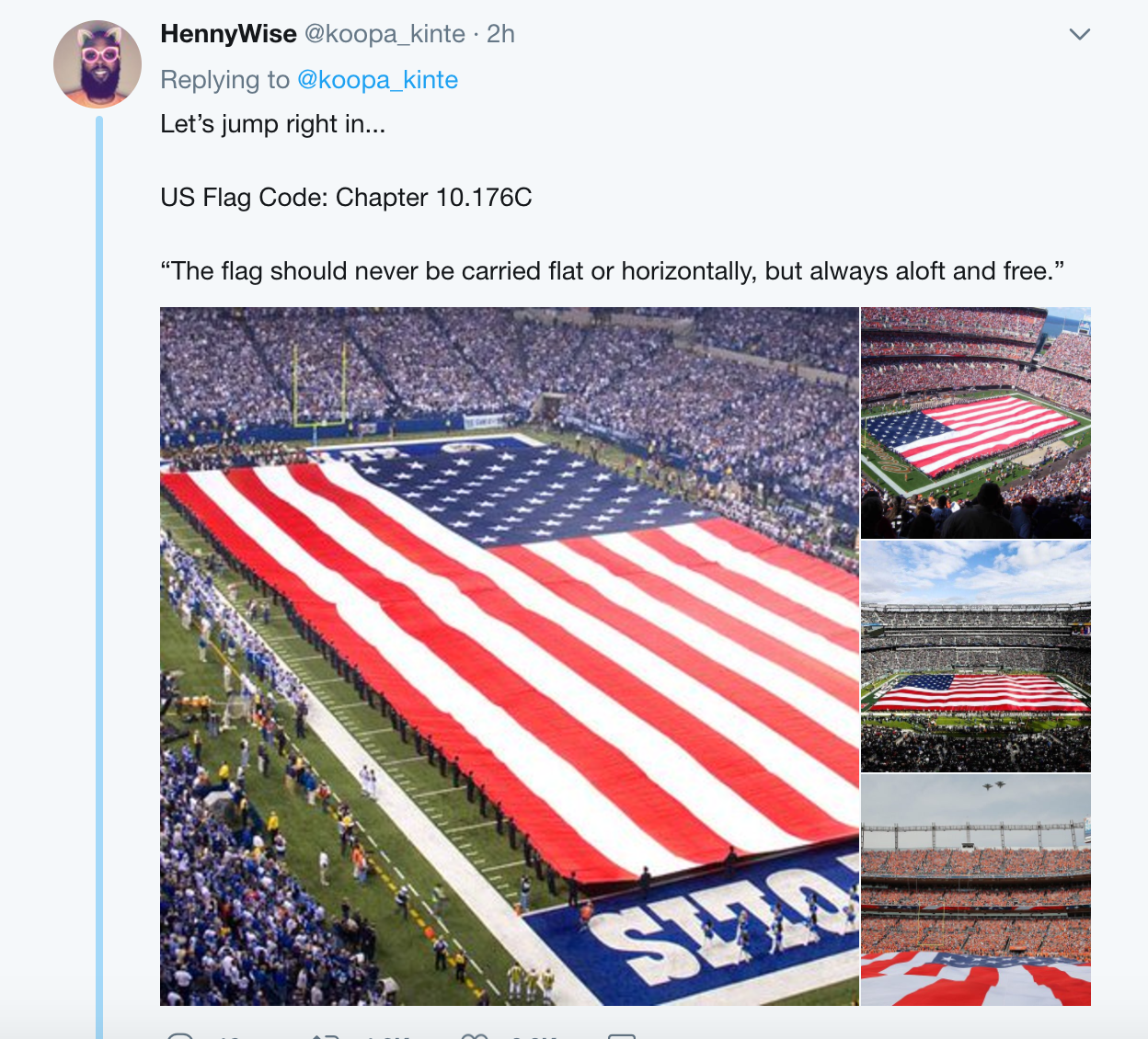Click the "Let's jump right in..." text
Viewport: 1148px width, 1039px height.
click(273, 123)
